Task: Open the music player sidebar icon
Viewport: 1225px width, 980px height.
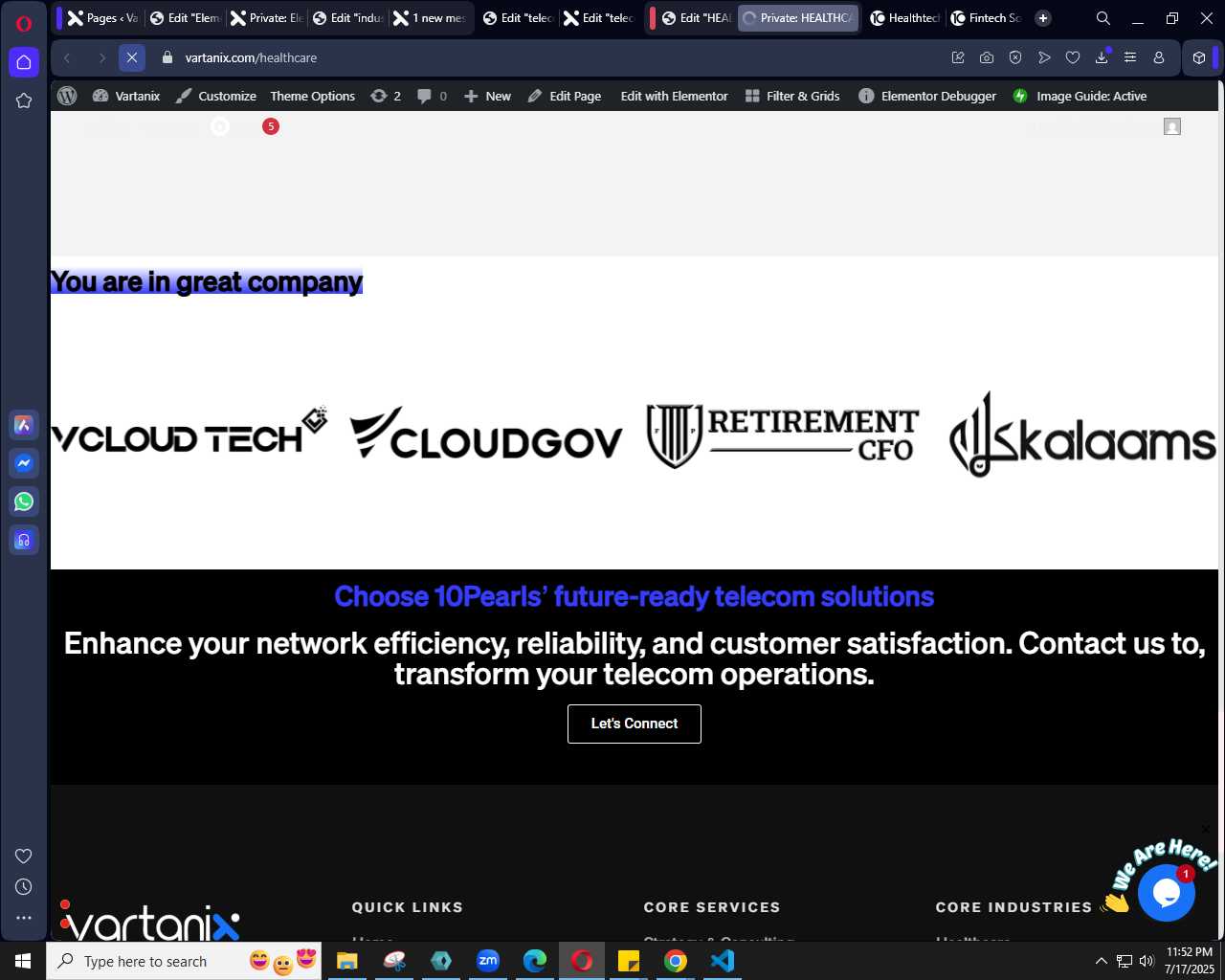Action: tap(24, 540)
